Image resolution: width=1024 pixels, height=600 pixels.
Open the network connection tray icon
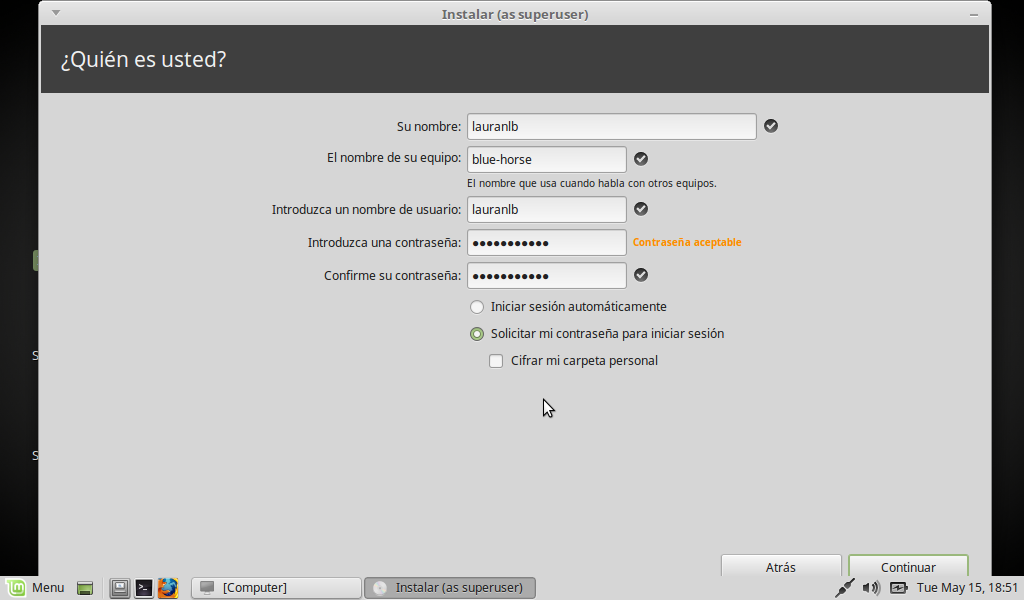(845, 588)
